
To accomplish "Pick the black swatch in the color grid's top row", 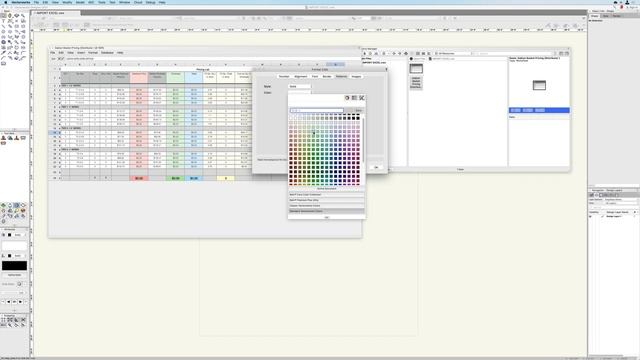I will pos(358,118).
